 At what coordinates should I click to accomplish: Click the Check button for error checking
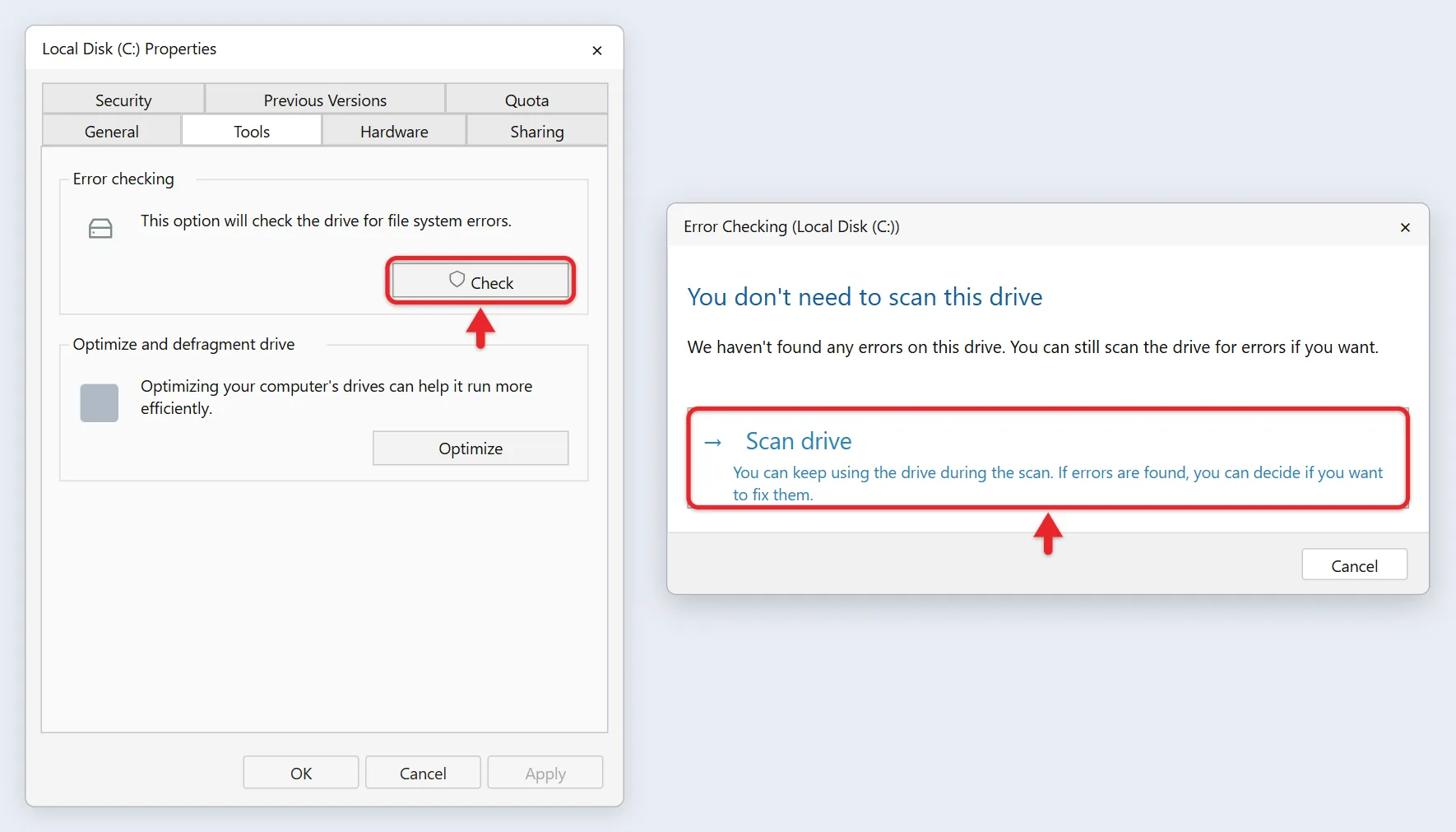[x=480, y=281]
